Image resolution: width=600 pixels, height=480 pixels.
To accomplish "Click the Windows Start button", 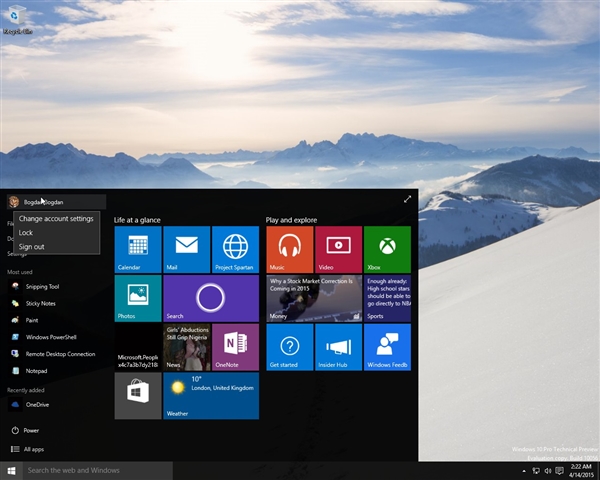I will tap(12, 470).
